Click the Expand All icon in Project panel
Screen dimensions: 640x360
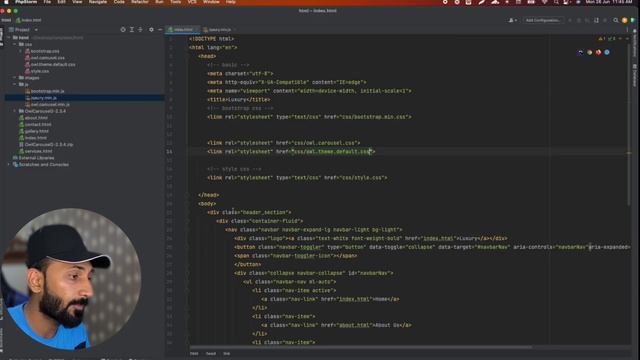pyautogui.click(x=132, y=30)
